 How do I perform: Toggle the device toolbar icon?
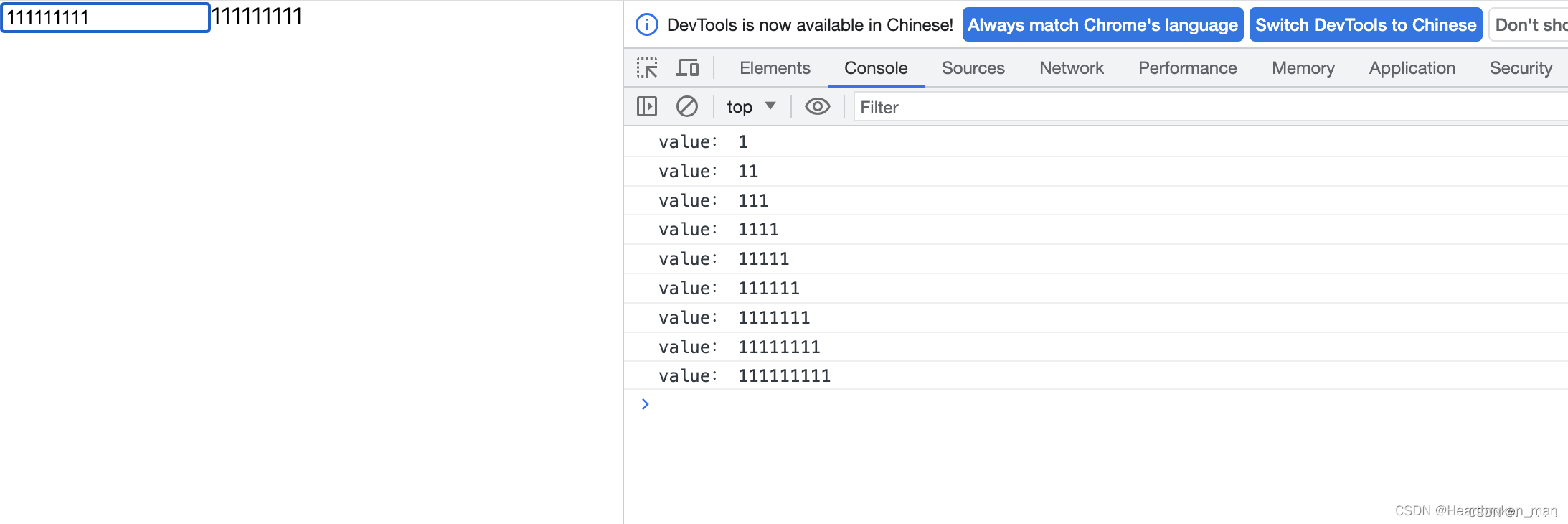point(687,68)
